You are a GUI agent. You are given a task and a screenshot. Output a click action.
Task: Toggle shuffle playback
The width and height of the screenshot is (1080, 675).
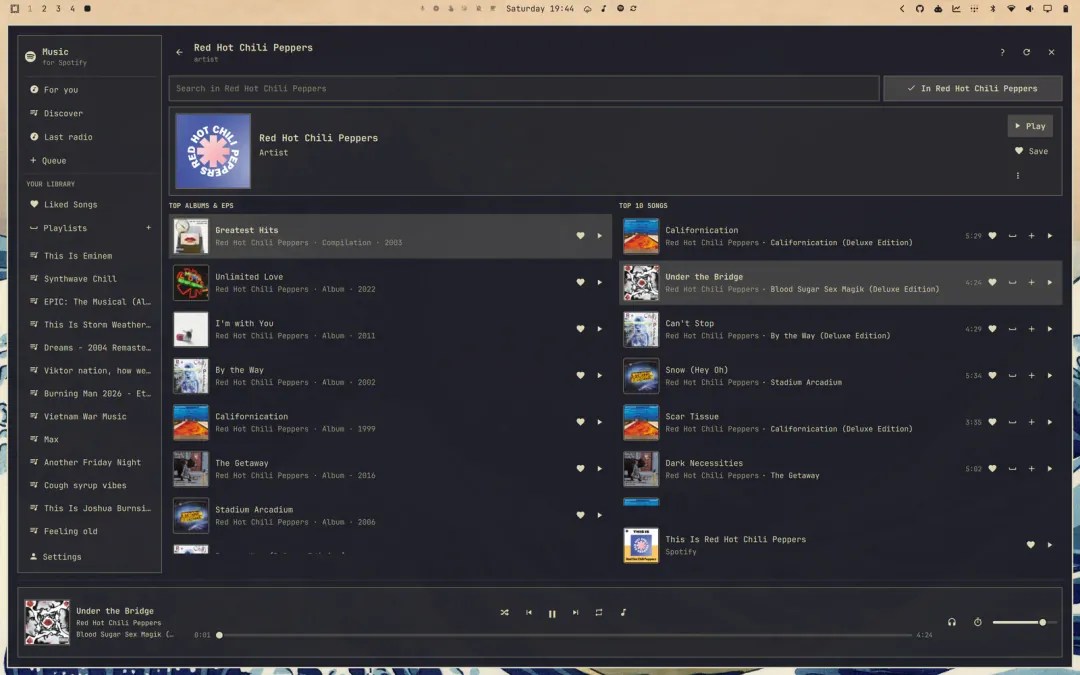click(504, 612)
